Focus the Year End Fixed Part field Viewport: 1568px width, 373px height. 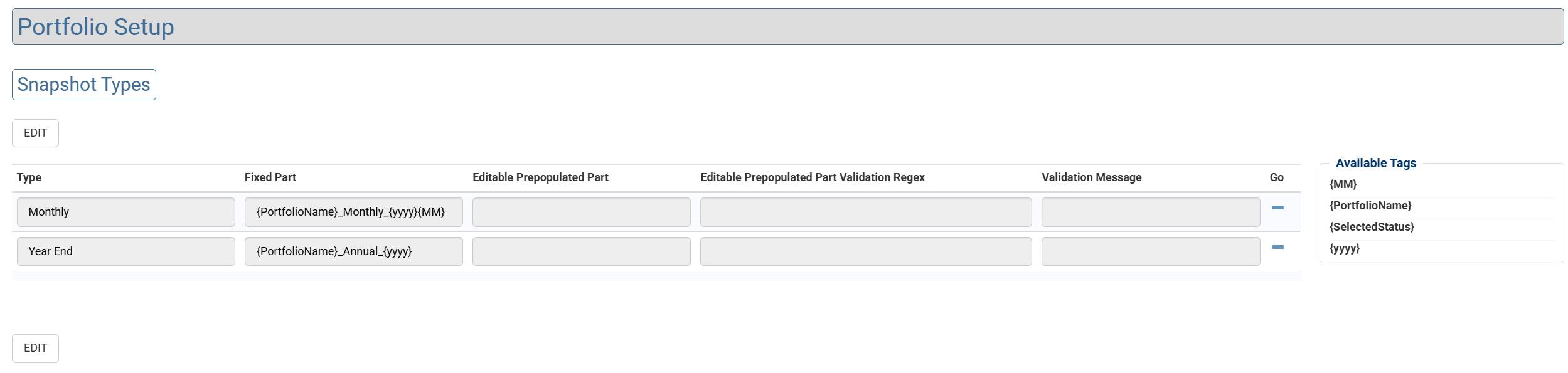click(353, 251)
